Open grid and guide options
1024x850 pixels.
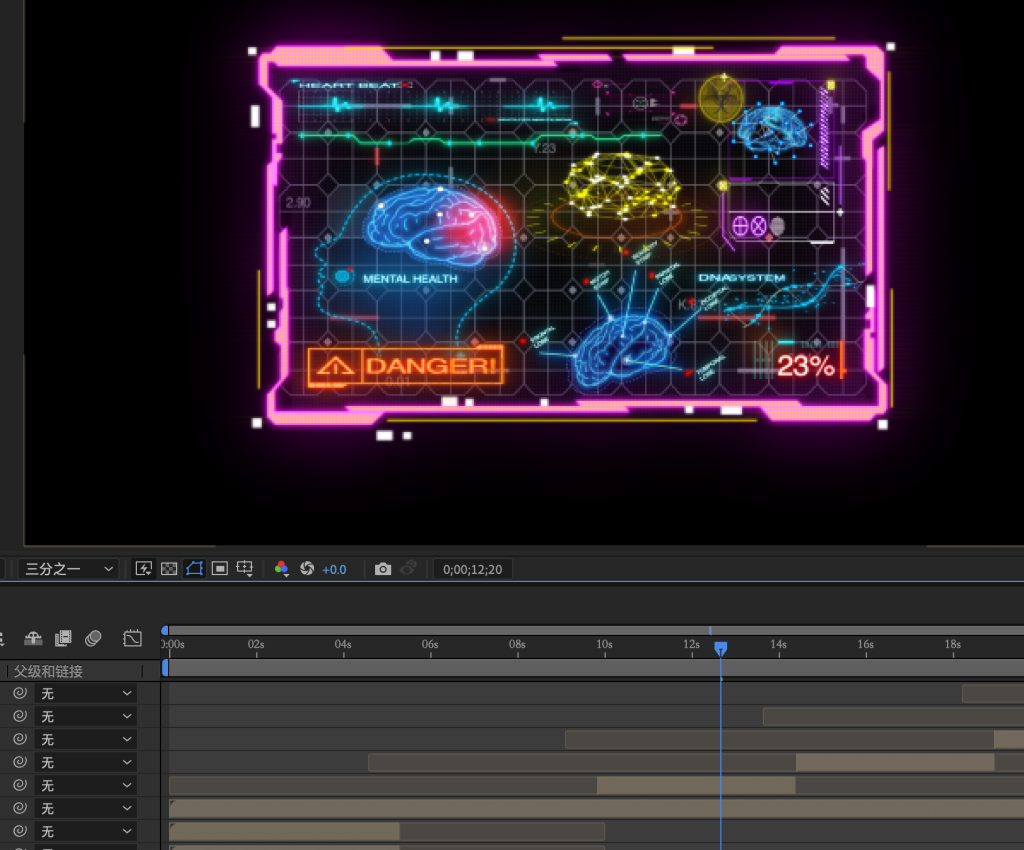pyautogui.click(x=245, y=569)
